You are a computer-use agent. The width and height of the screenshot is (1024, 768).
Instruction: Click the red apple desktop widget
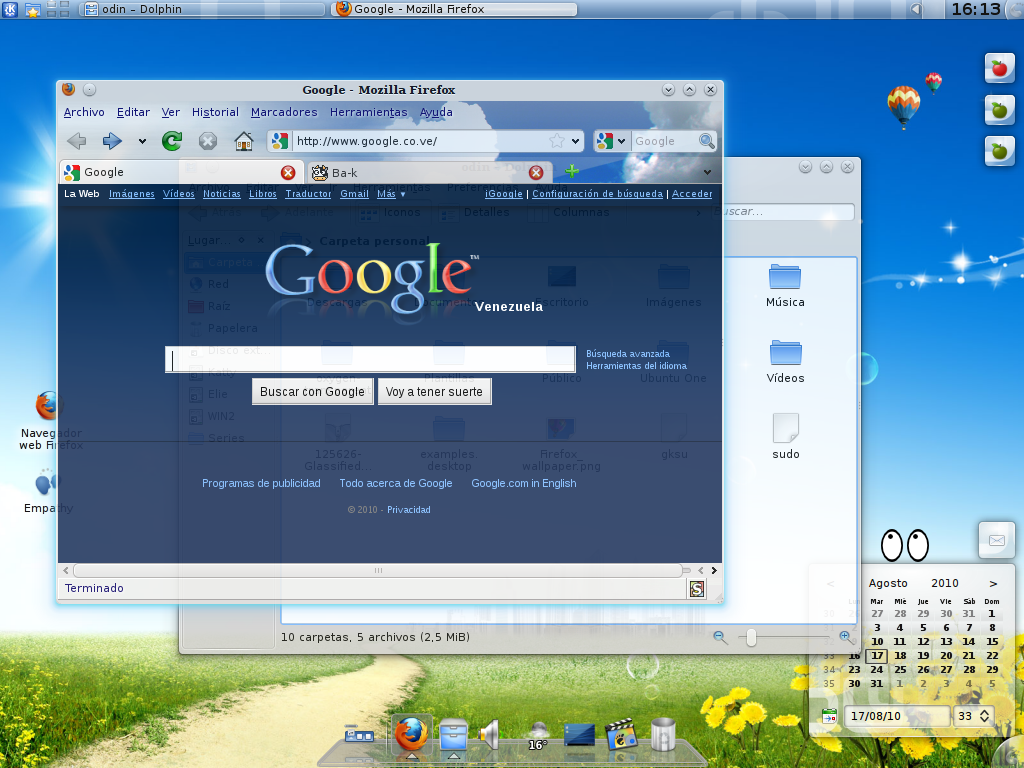coord(999,68)
